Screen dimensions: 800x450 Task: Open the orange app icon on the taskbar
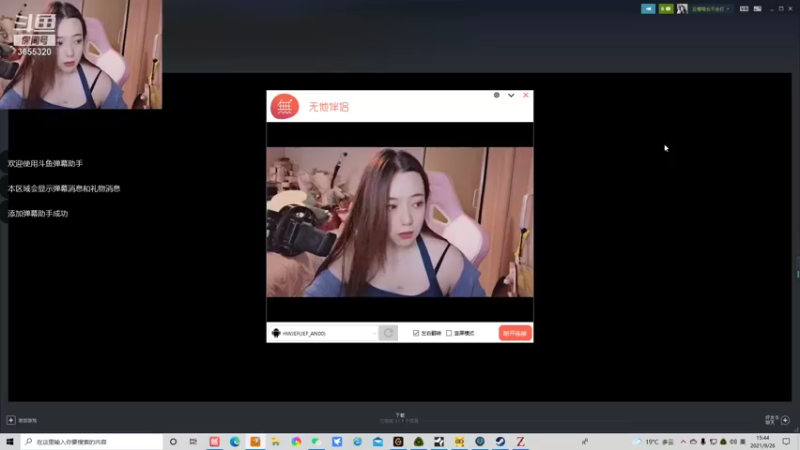coord(255,441)
